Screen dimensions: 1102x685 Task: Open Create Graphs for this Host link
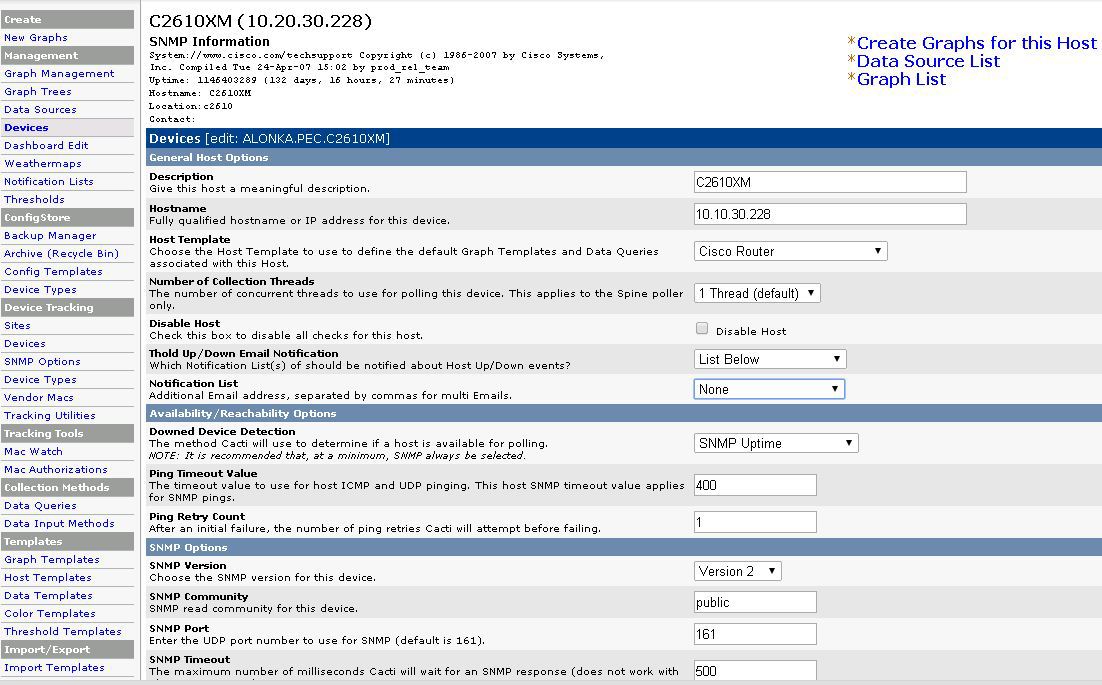(976, 43)
